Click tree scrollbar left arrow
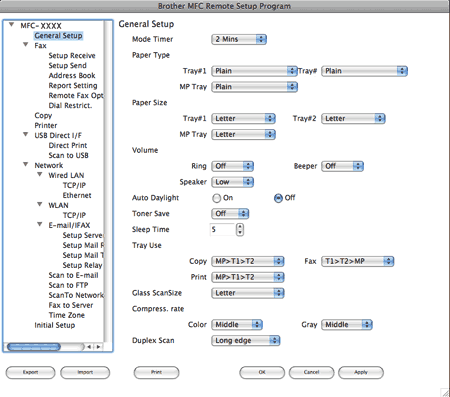Screen dimensions: 450x397 [x=89, y=347]
